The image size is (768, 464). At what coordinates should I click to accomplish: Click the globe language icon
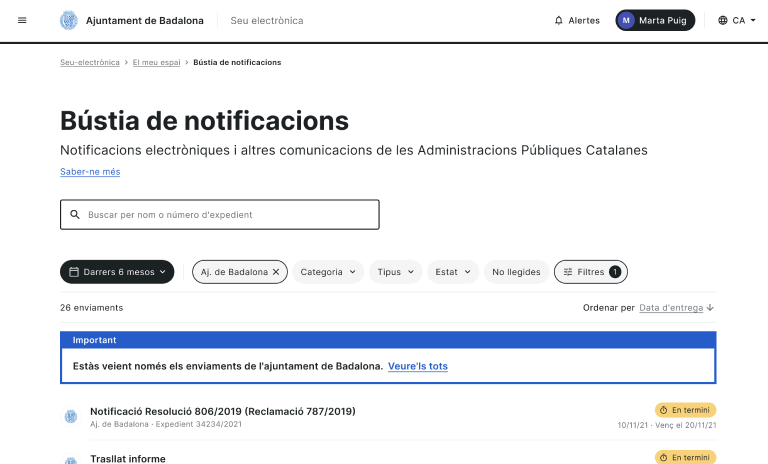(x=722, y=21)
